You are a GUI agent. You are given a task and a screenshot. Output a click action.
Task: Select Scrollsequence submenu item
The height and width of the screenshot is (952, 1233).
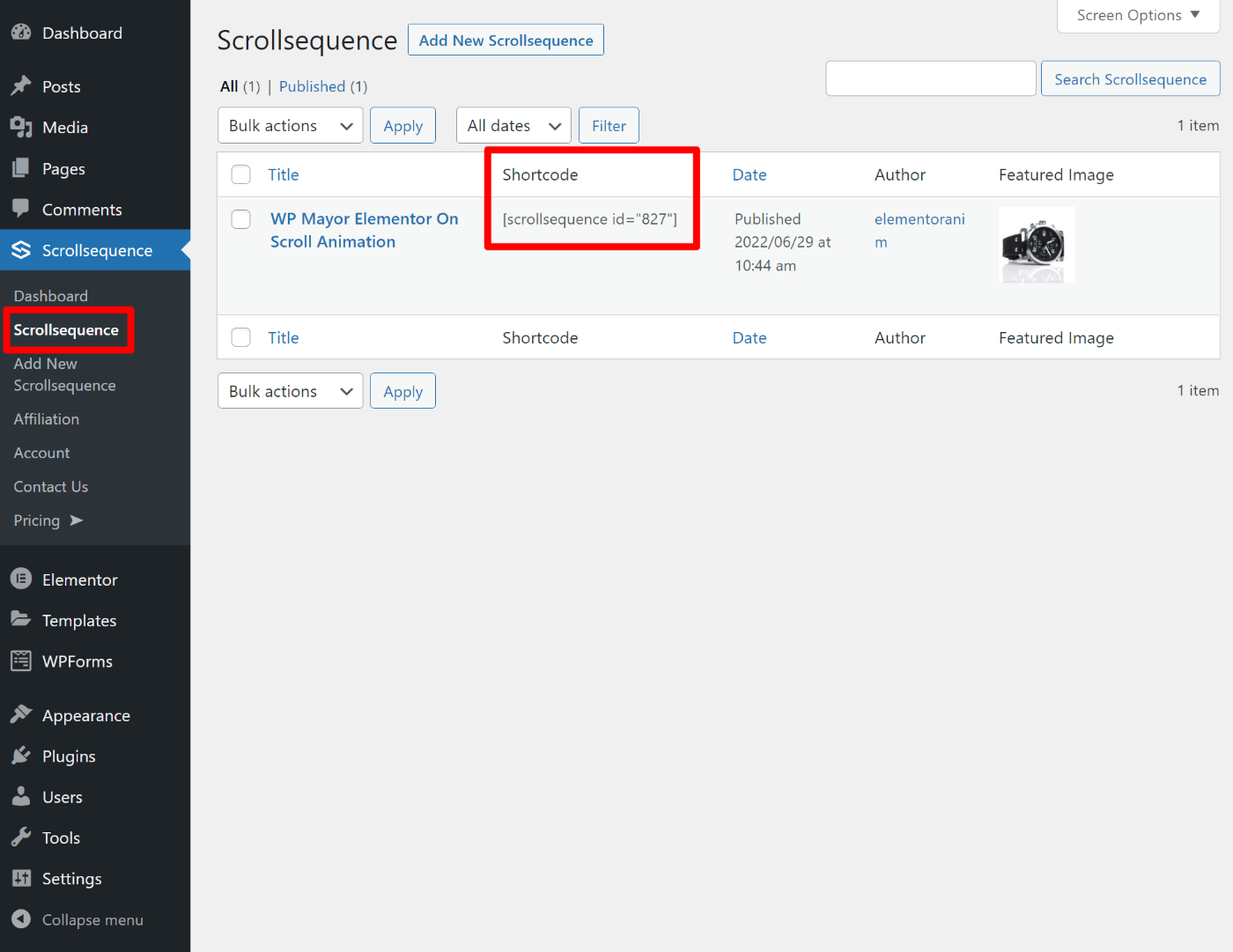[x=66, y=329]
